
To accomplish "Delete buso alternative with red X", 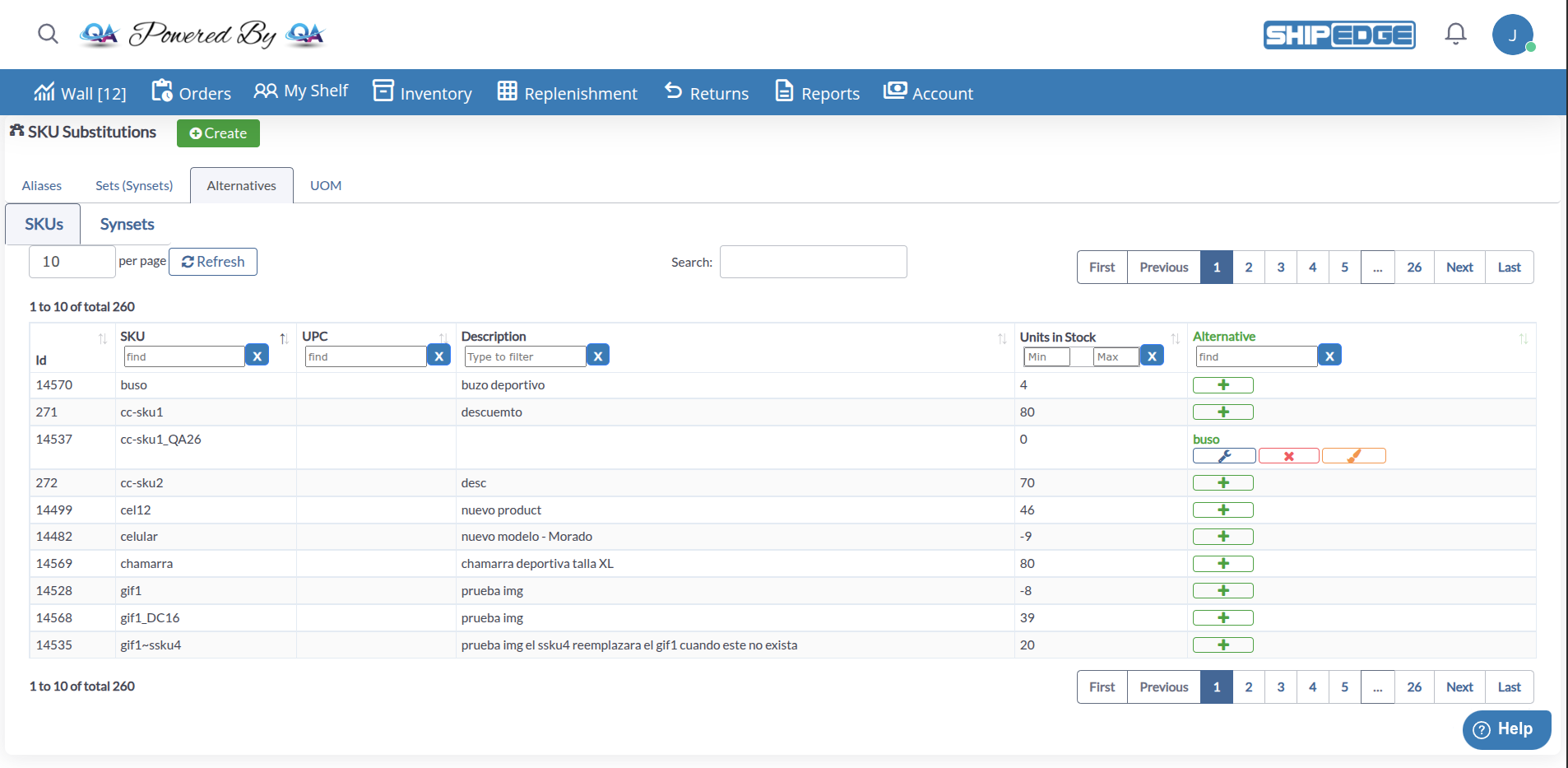I will 1288,456.
